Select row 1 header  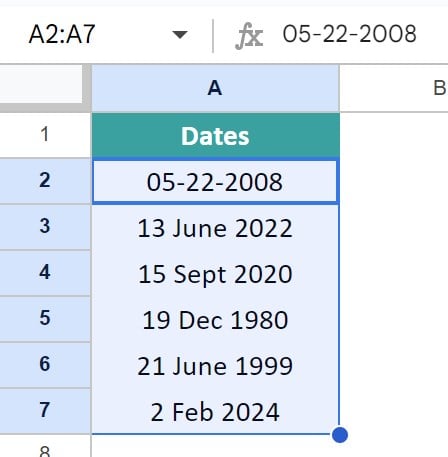coord(45,135)
